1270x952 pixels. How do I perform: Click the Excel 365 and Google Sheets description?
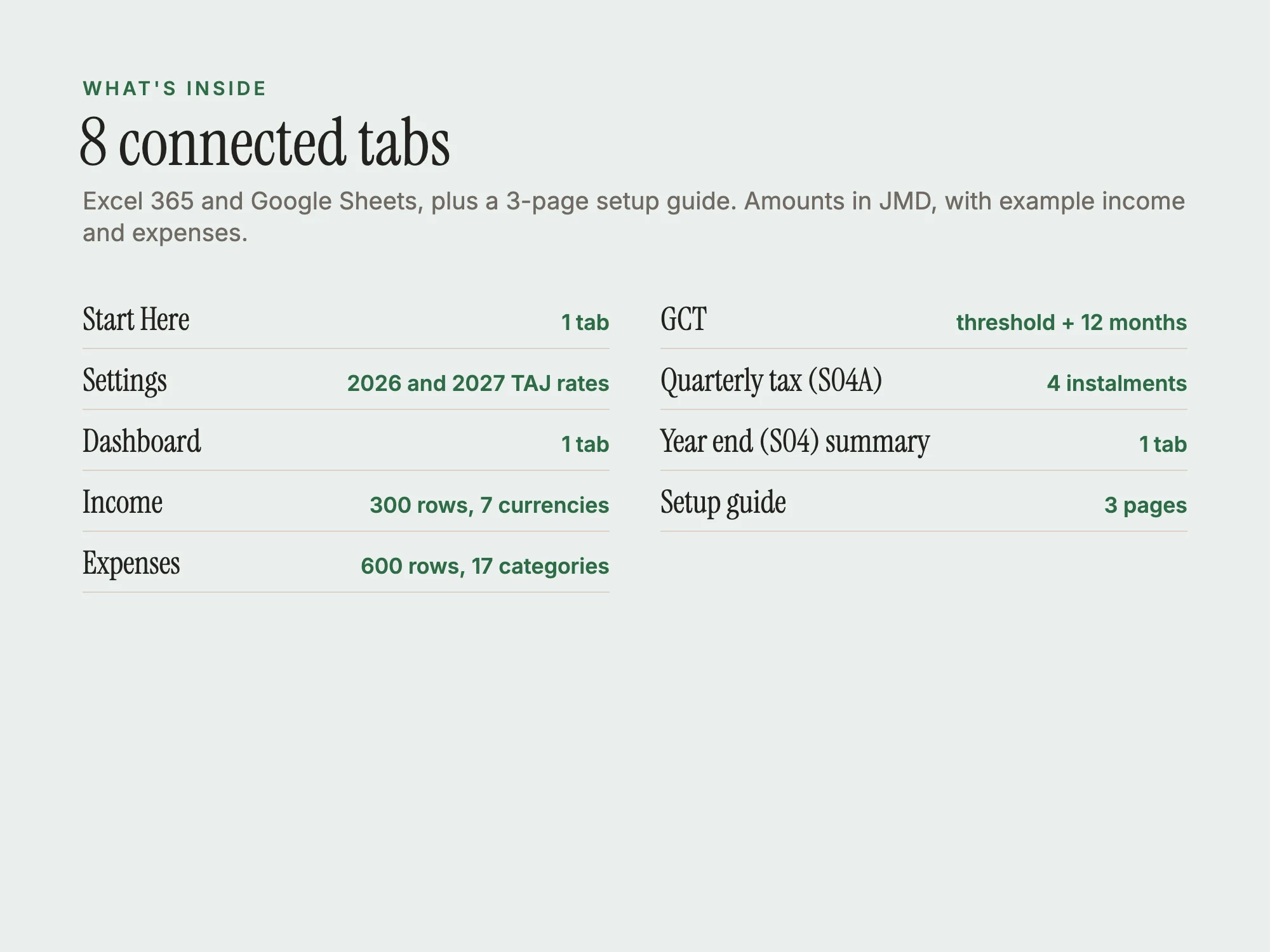tap(634, 216)
